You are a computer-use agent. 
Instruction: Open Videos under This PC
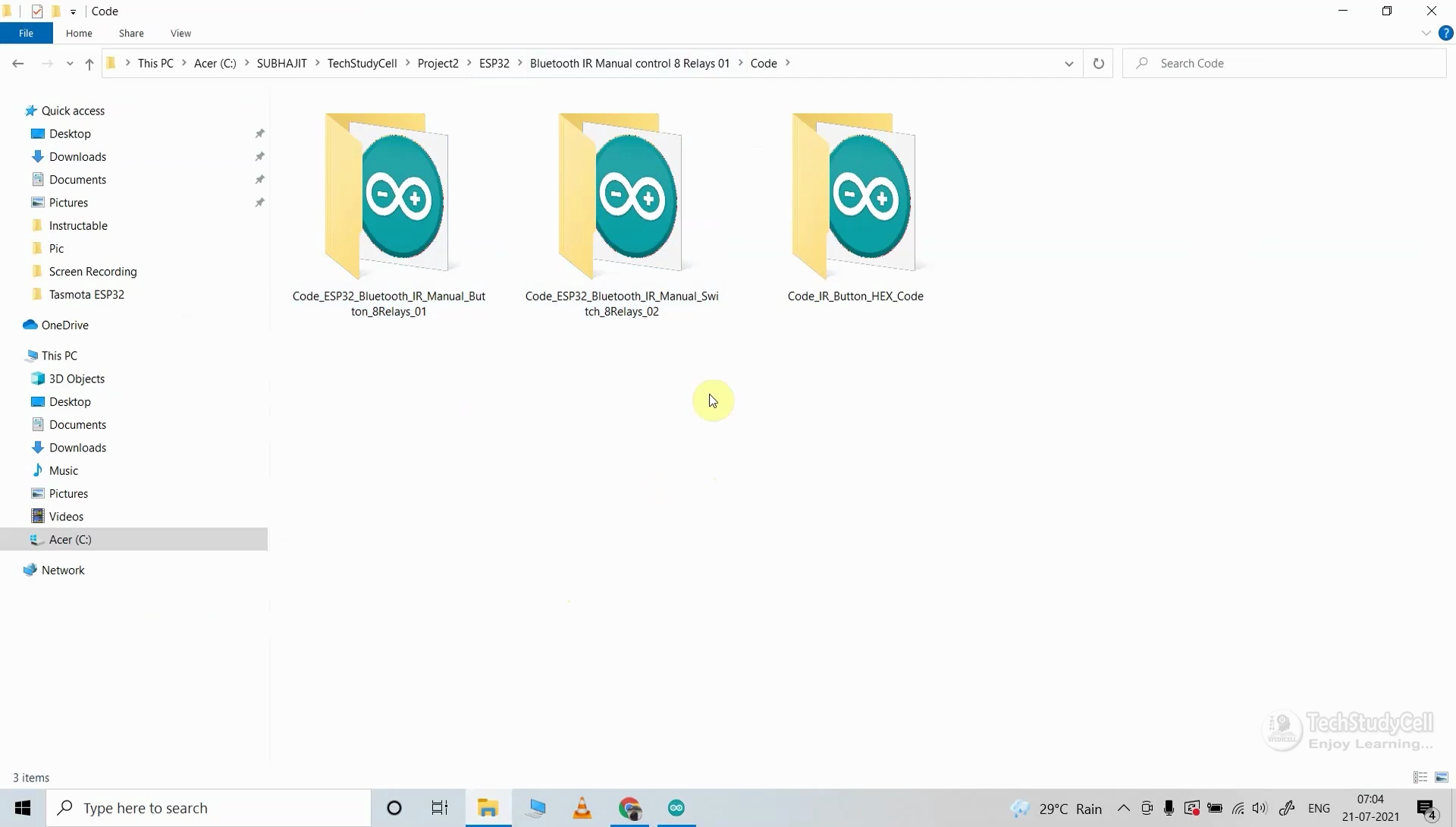point(66,517)
